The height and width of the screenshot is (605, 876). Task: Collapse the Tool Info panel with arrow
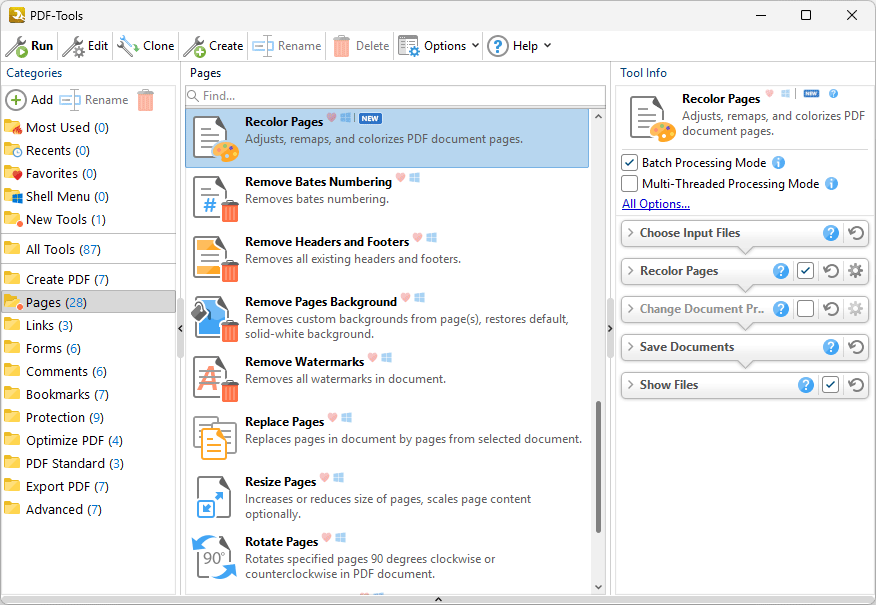click(x=610, y=328)
